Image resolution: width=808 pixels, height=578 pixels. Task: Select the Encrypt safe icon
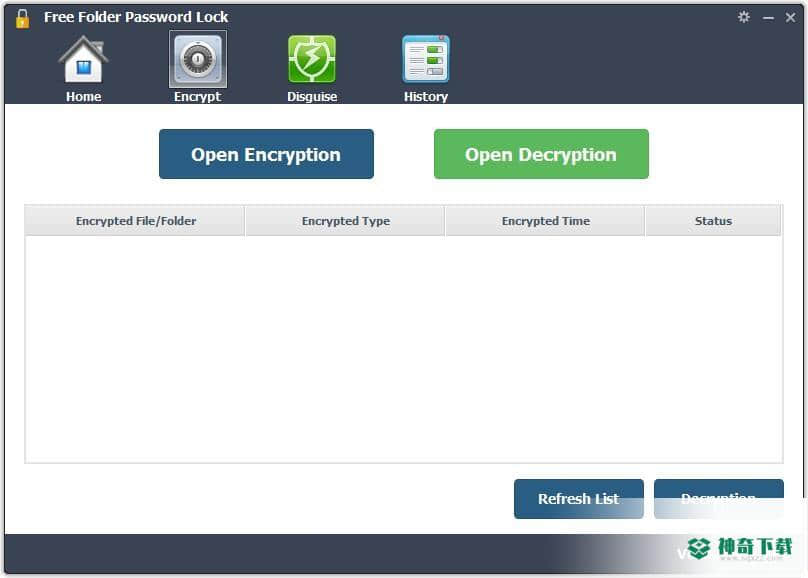[x=198, y=59]
